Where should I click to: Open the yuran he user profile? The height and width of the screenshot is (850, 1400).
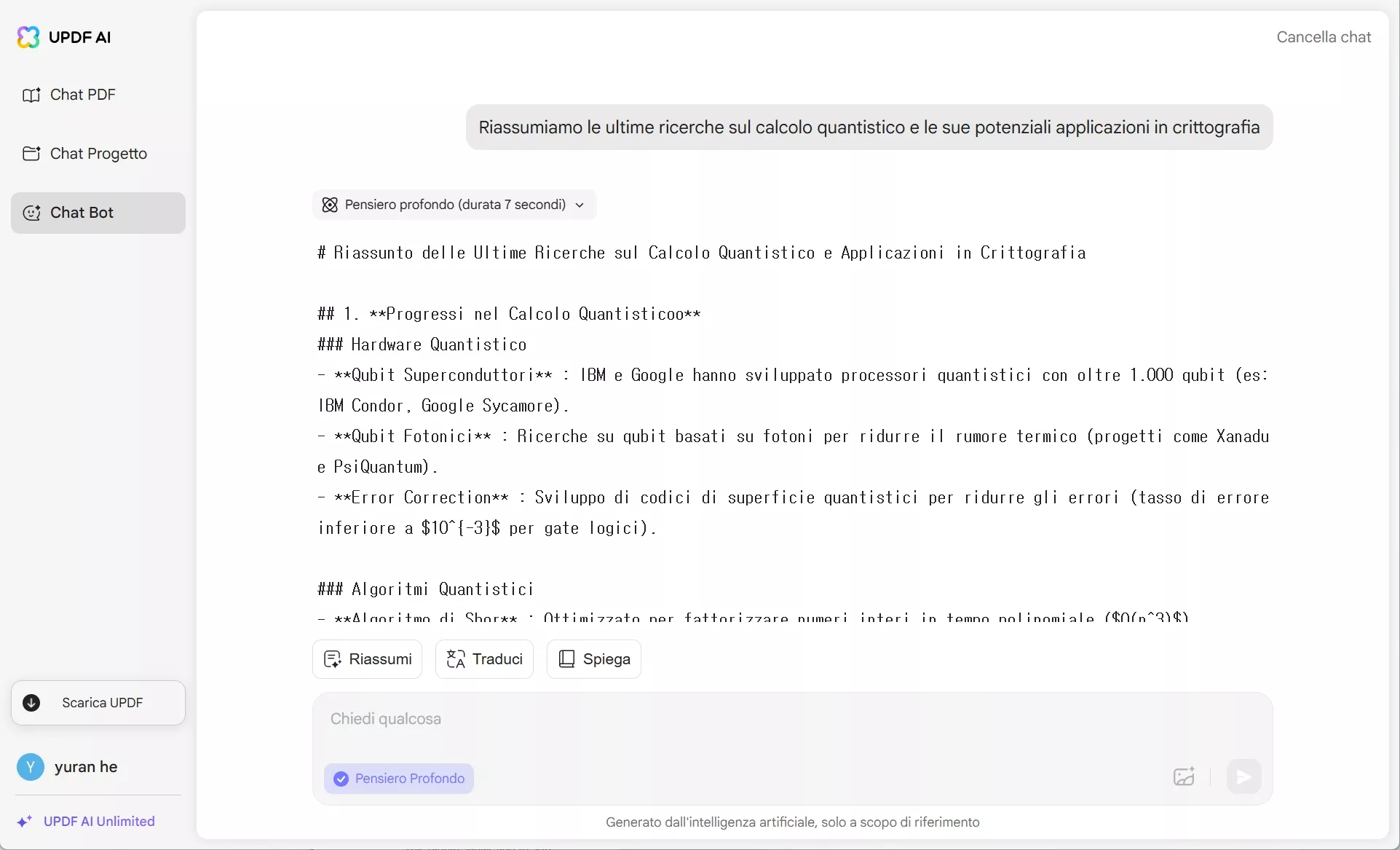[x=67, y=767]
